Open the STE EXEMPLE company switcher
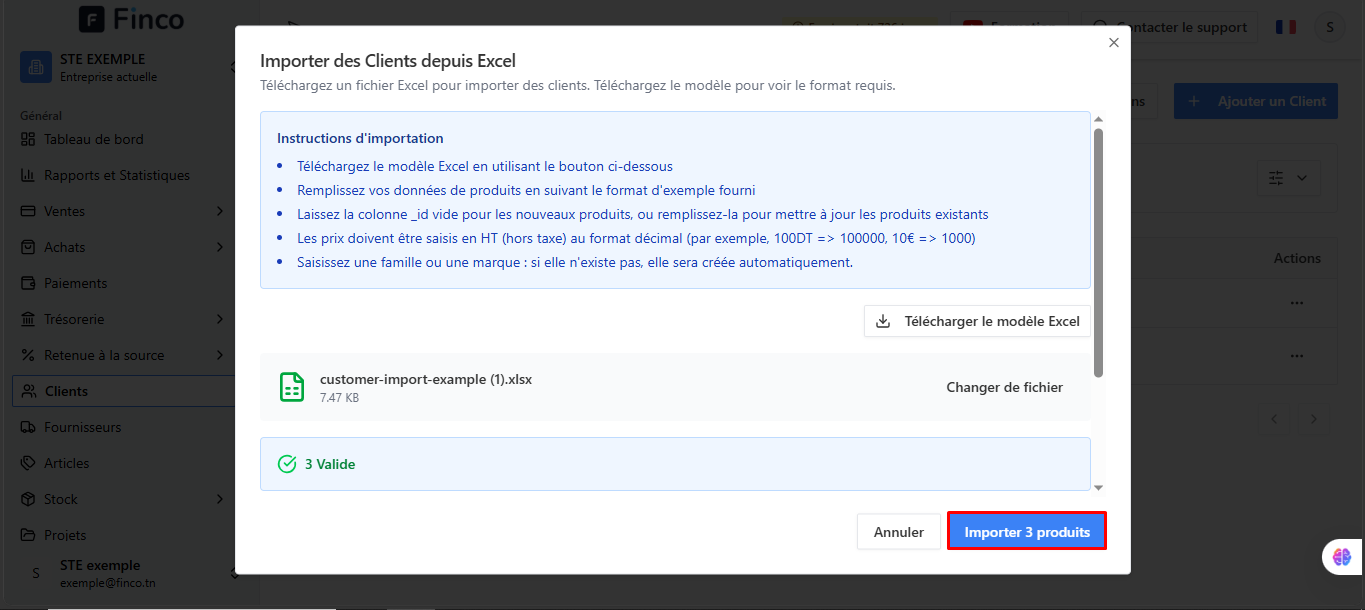The height and width of the screenshot is (610, 1365). pos(125,67)
